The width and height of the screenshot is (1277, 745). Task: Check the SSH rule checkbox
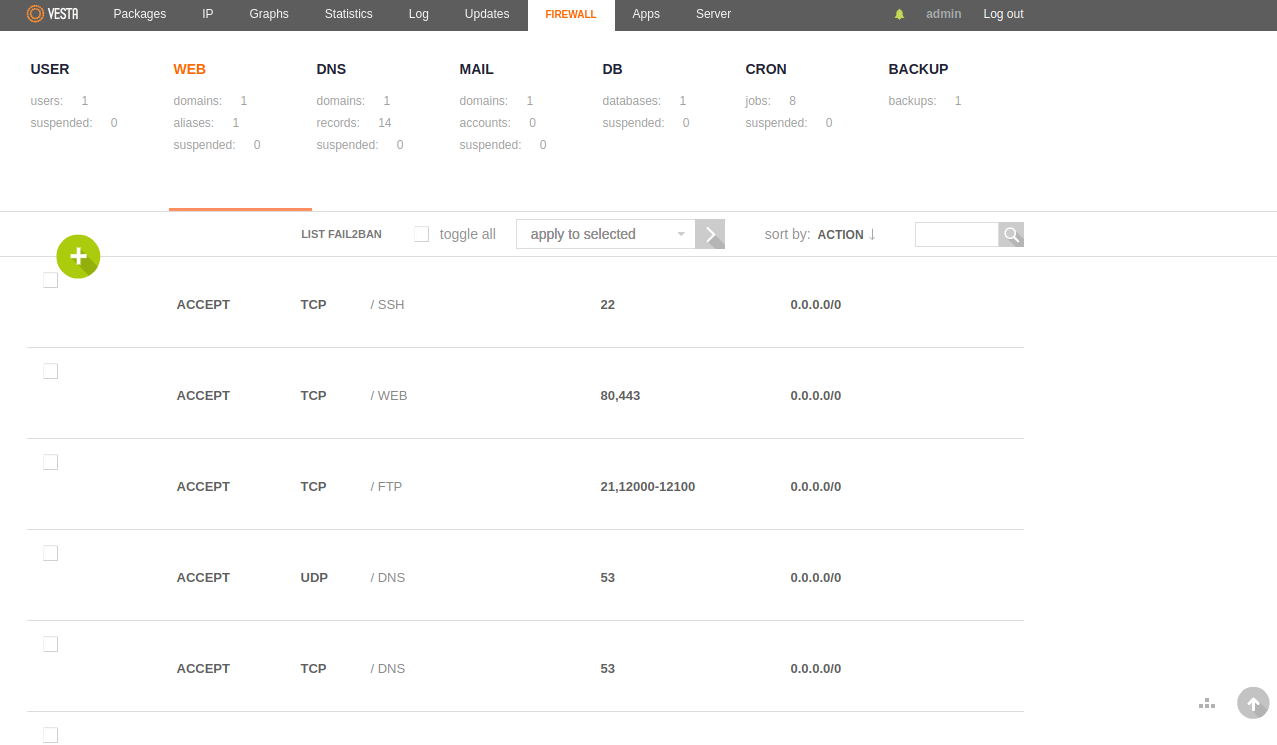pos(51,281)
